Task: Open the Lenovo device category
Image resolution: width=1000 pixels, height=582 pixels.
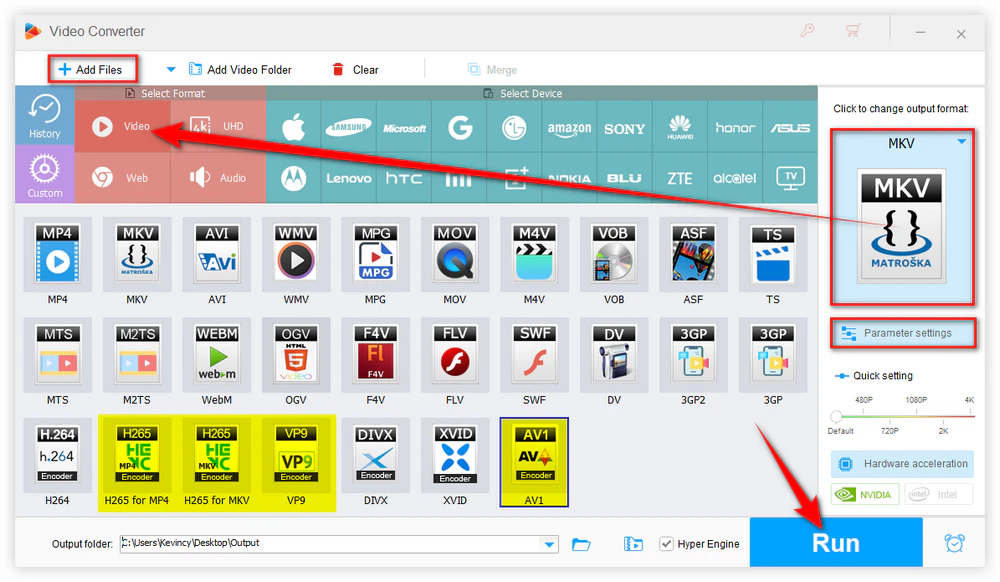Action: click(349, 178)
